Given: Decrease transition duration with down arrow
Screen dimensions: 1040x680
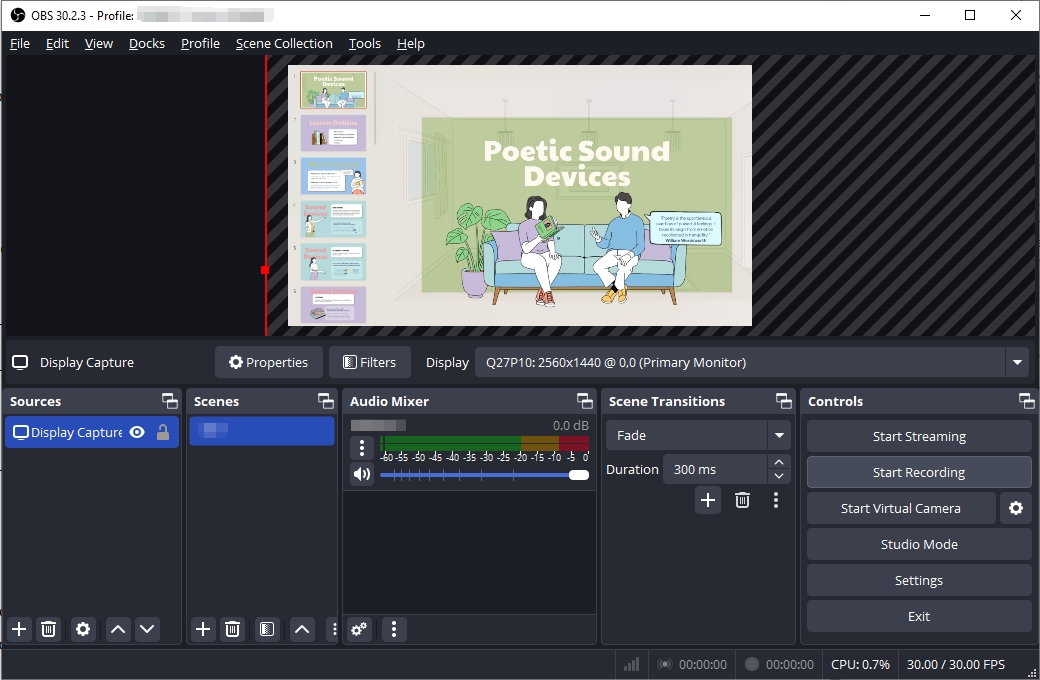Looking at the screenshot, I should (x=779, y=476).
